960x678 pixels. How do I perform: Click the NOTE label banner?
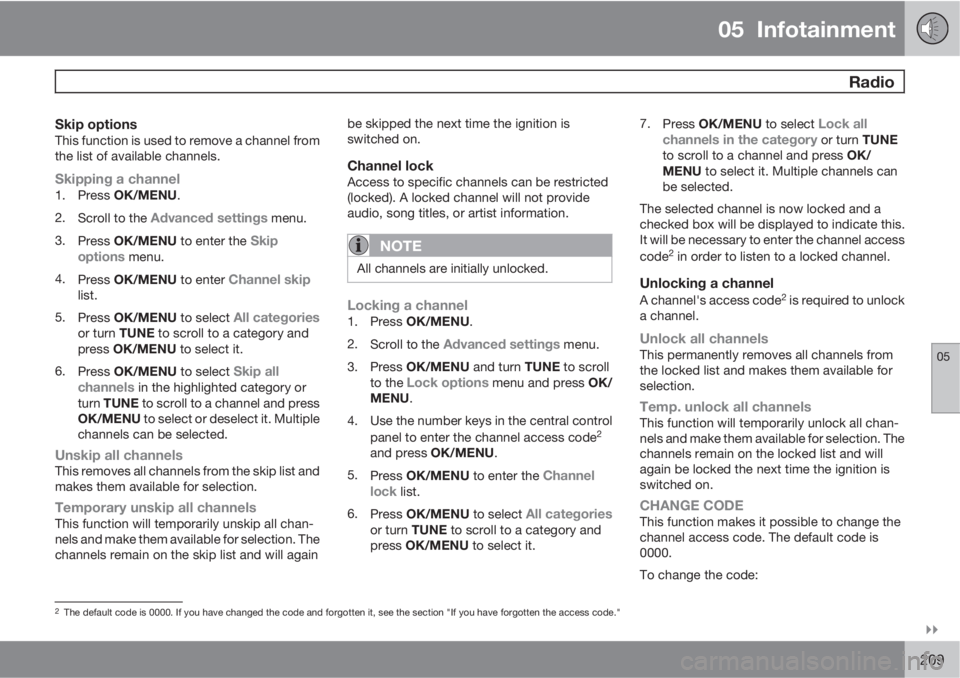479,246
